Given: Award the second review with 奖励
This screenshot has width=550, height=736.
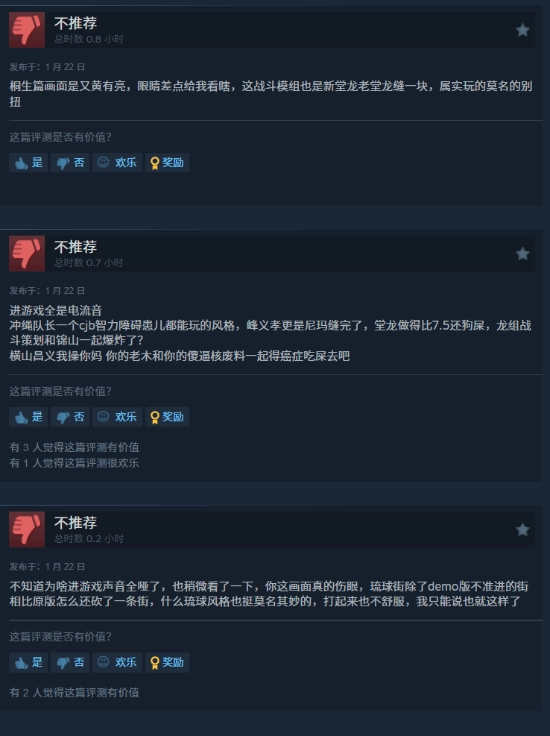Looking at the screenshot, I should pyautogui.click(x=167, y=417).
